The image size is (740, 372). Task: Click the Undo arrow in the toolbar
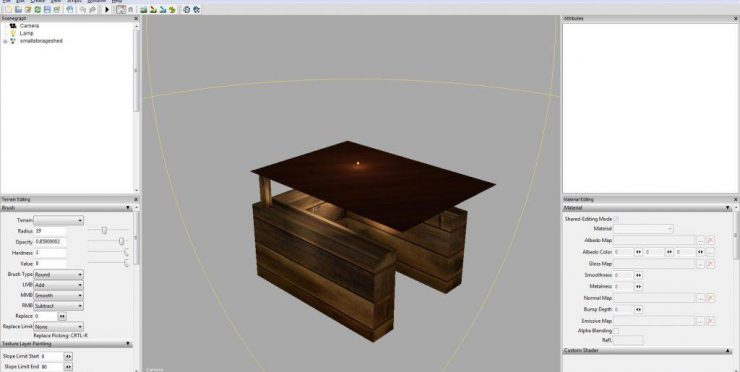[x=83, y=9]
